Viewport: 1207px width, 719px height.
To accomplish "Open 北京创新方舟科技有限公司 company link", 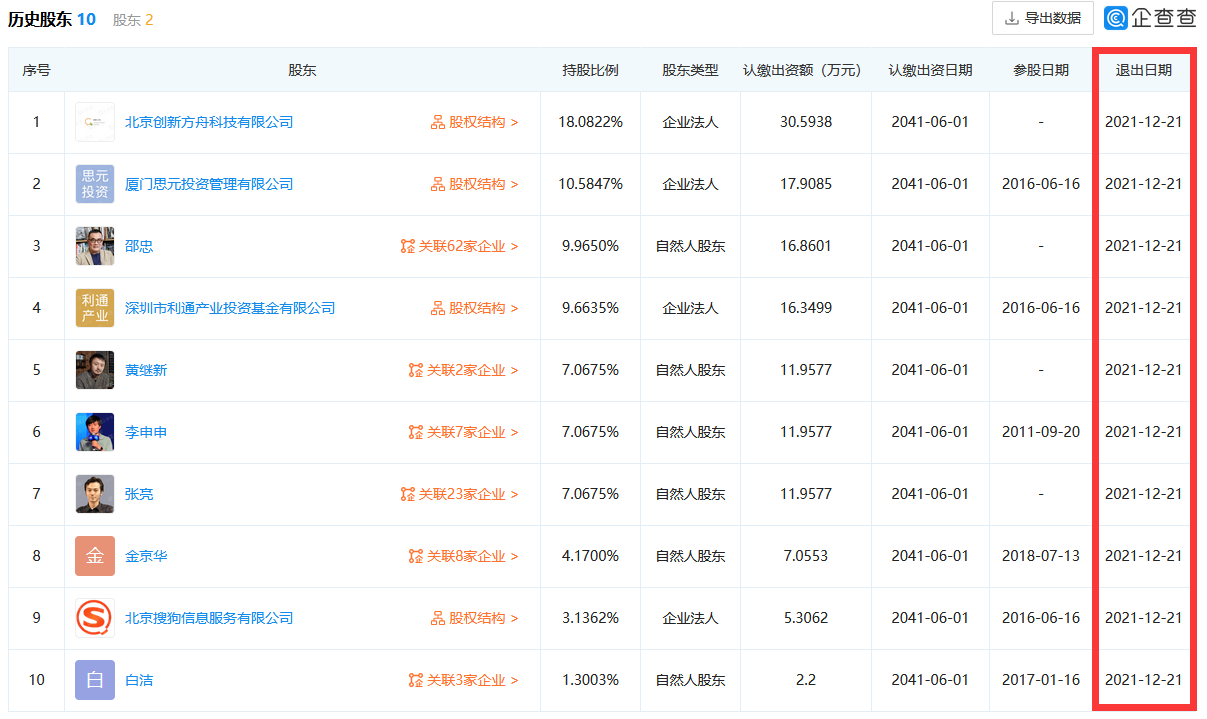I will (x=209, y=122).
